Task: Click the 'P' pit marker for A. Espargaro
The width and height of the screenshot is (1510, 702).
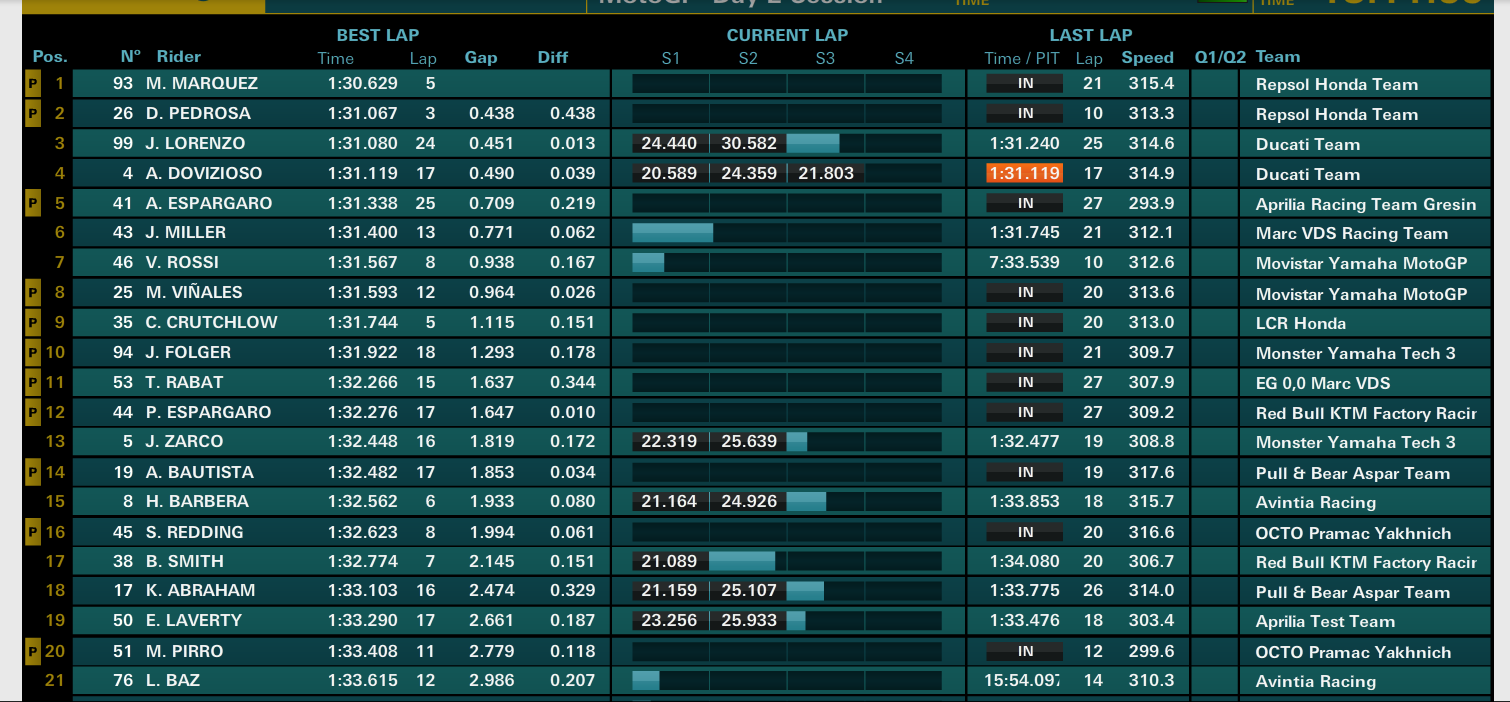Action: [x=32, y=204]
